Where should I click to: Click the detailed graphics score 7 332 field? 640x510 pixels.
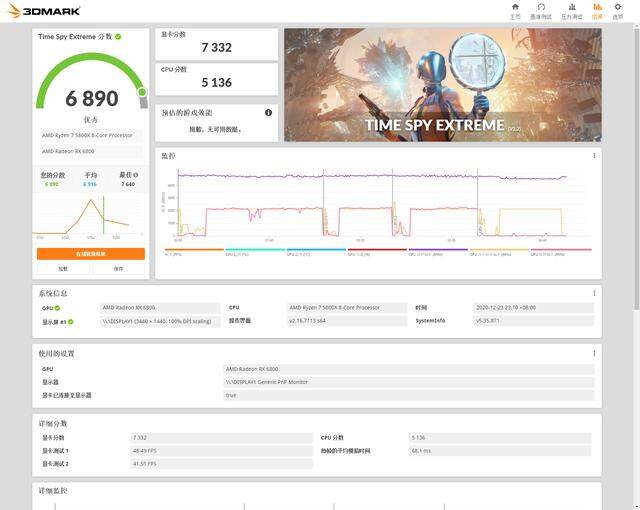pos(221,438)
